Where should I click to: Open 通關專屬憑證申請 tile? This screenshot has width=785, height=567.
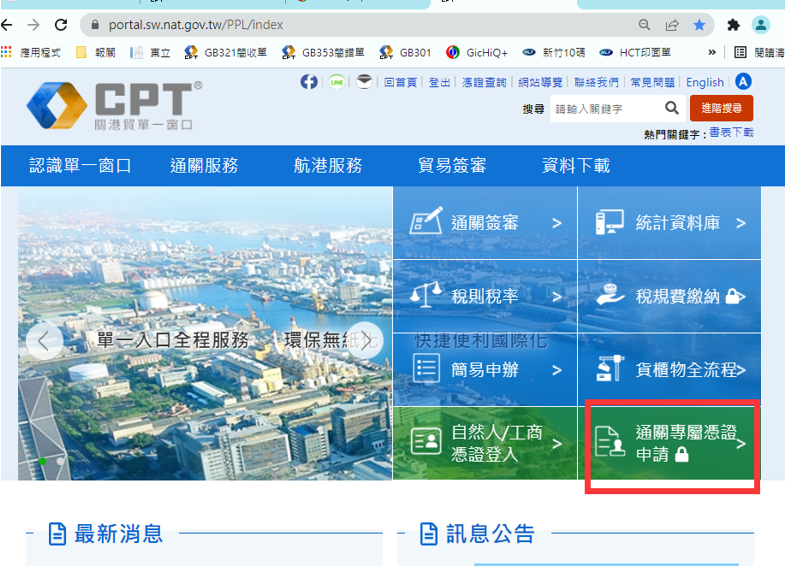671,443
